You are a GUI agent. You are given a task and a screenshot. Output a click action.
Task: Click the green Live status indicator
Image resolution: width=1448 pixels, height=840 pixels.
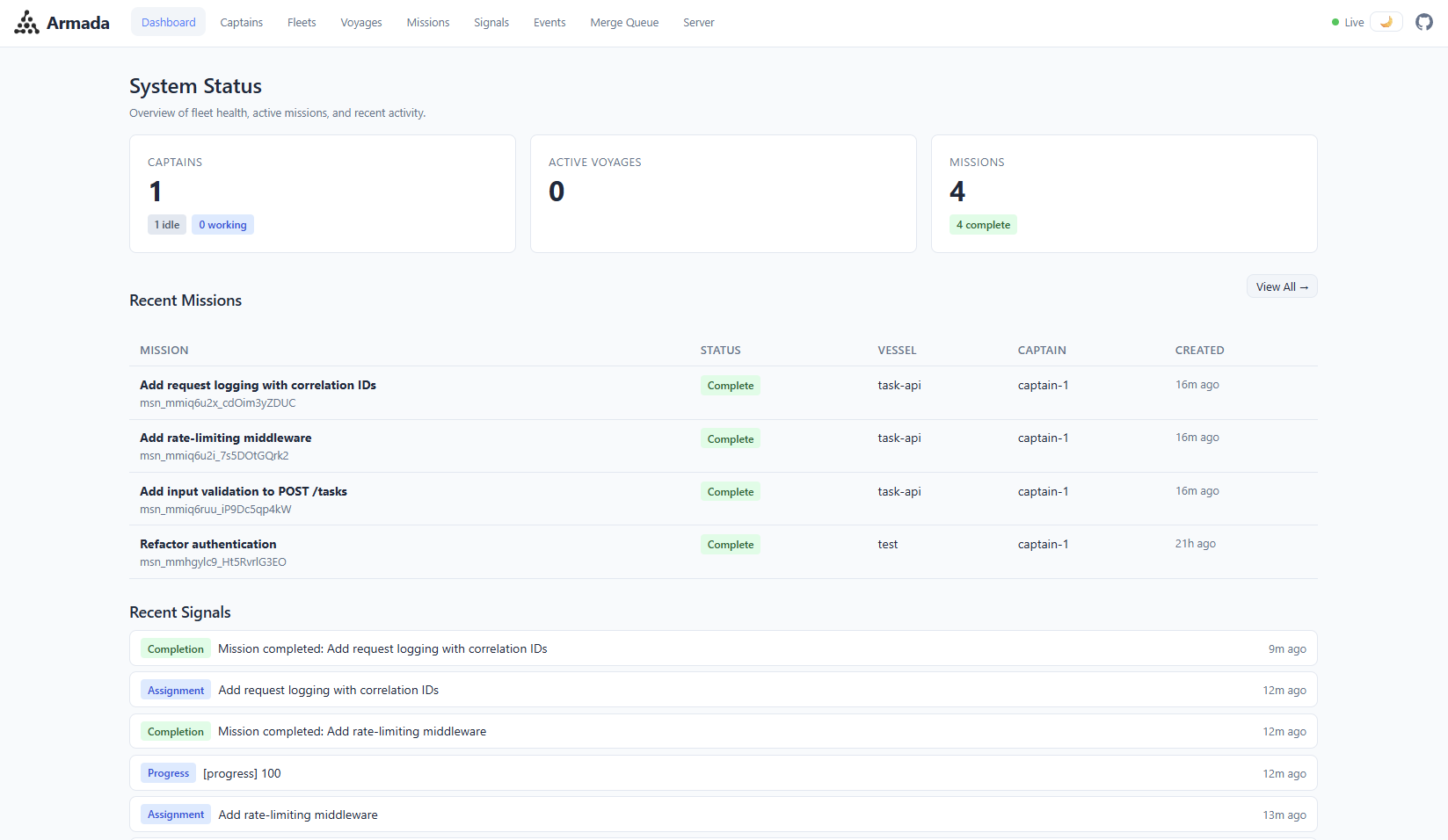click(1346, 22)
